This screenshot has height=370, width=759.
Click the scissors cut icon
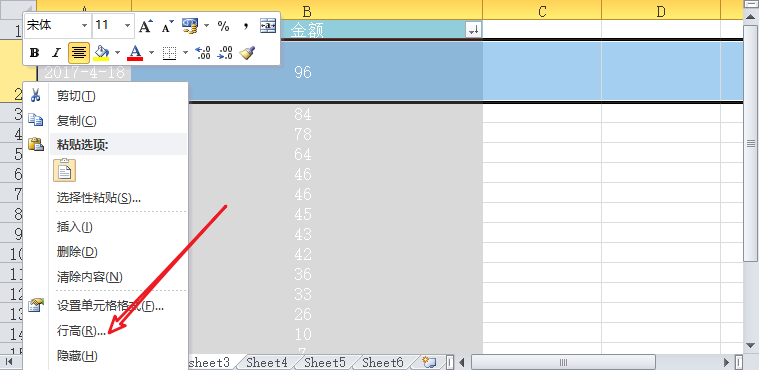pyautogui.click(x=35, y=95)
